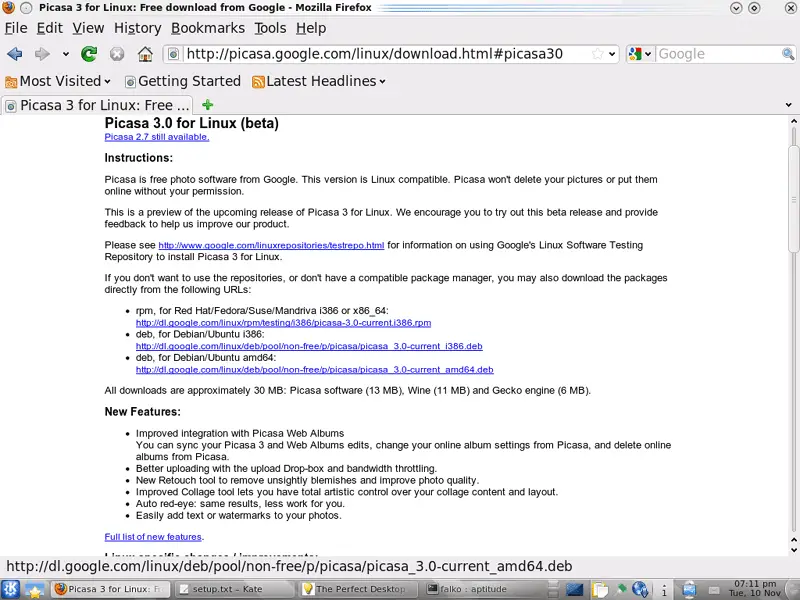This screenshot has width=800, height=600.
Task: Open the File menu
Action: click(x=16, y=28)
